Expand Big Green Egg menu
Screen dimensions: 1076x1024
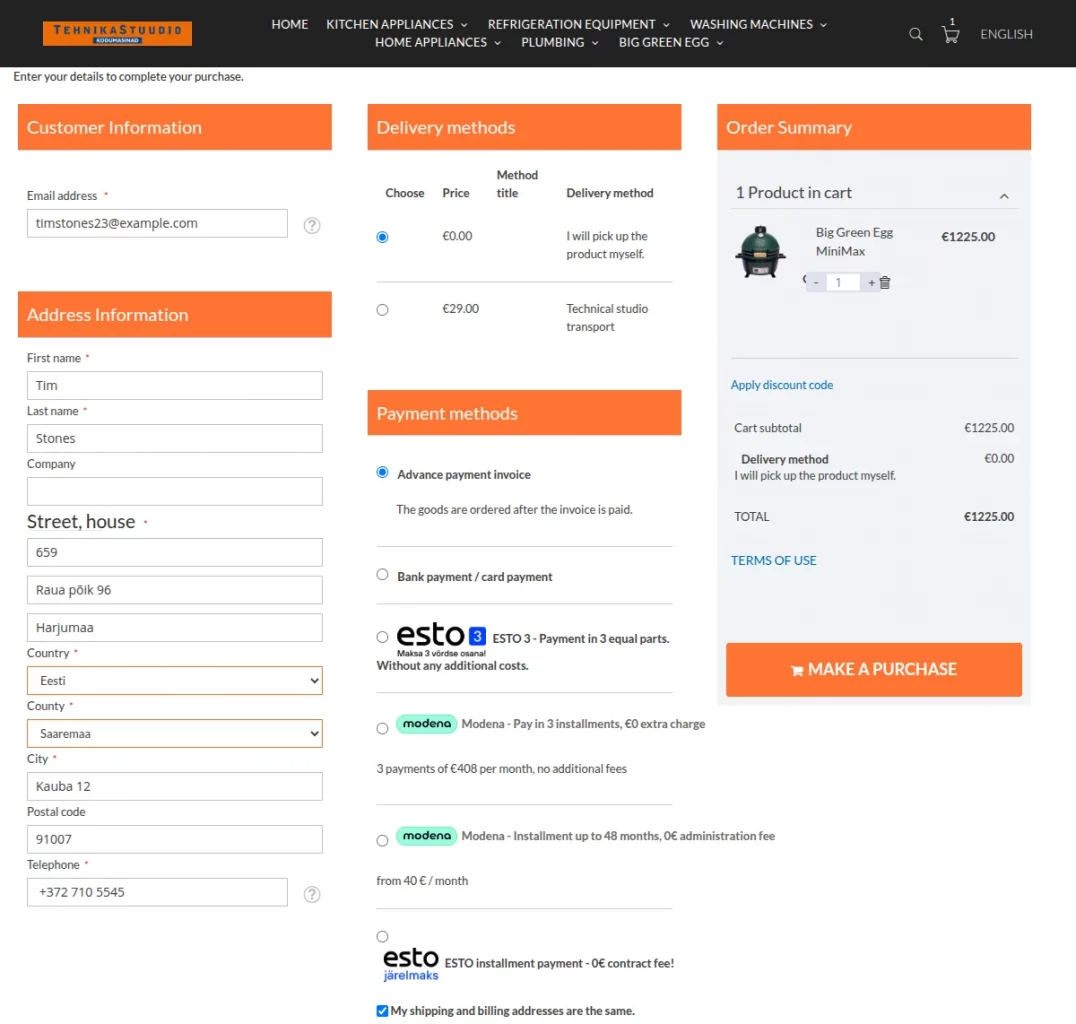[x=670, y=43]
